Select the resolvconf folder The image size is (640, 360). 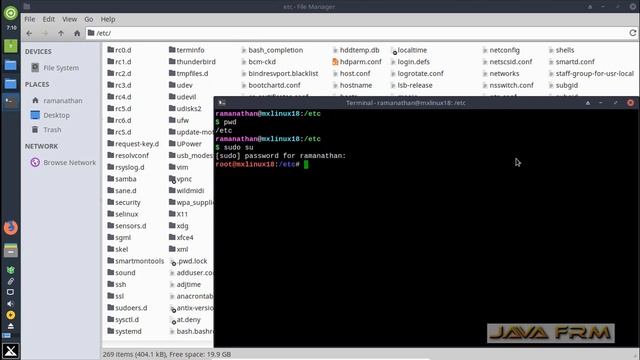click(x=128, y=156)
